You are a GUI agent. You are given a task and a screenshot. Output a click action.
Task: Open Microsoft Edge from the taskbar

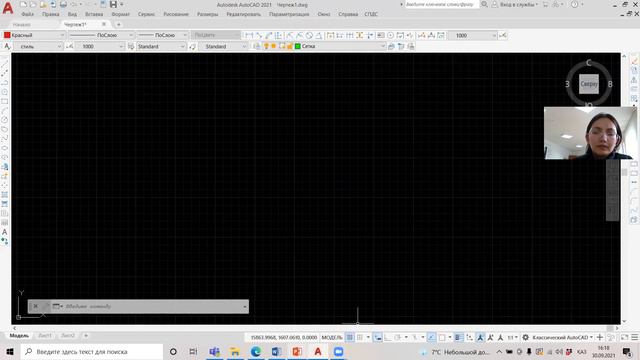(x=256, y=351)
